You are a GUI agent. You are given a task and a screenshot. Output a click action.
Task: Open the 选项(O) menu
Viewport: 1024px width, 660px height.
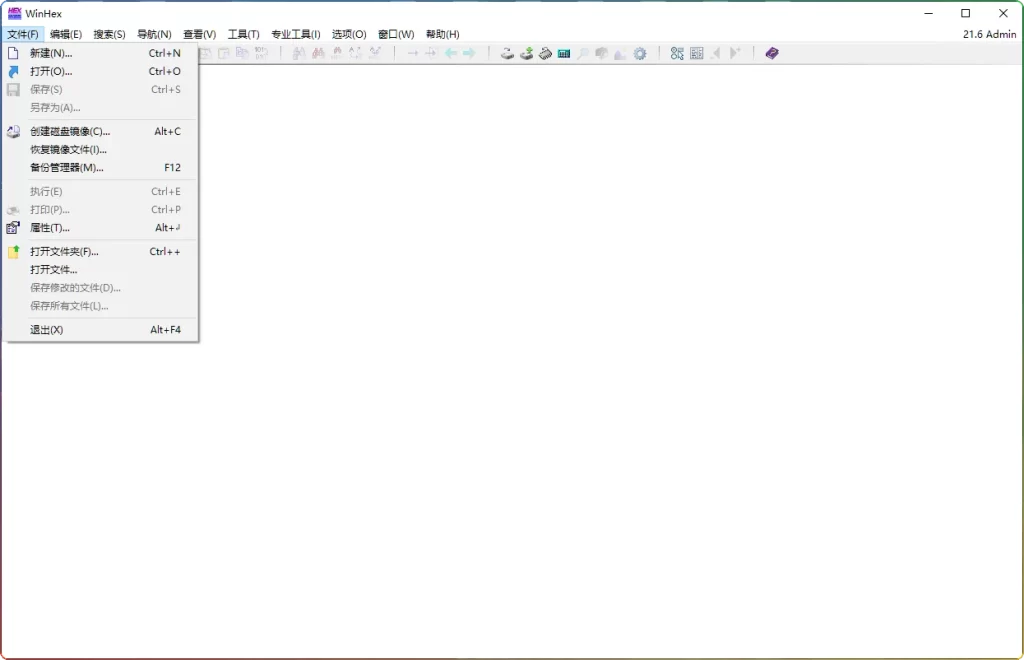coord(349,34)
